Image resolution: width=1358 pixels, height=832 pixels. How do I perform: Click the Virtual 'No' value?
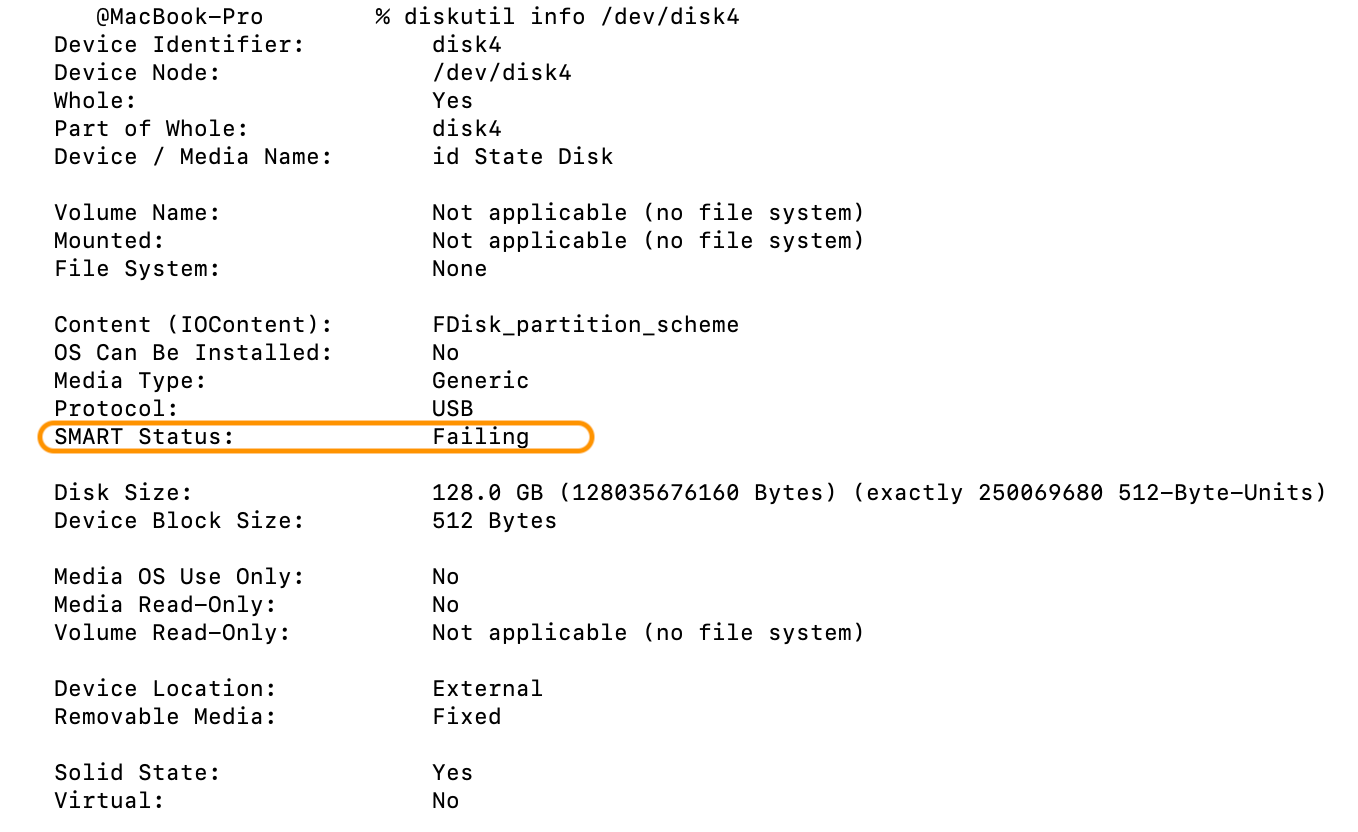click(445, 801)
